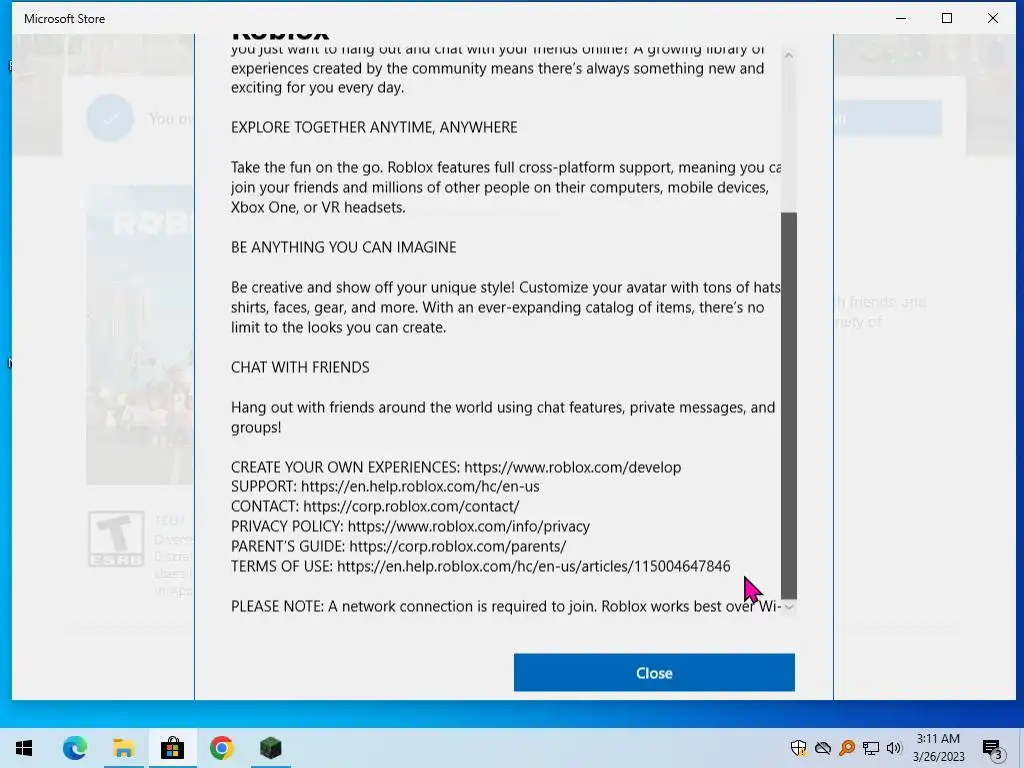The width and height of the screenshot is (1024, 768).
Task: Click the BE ANYTHING YOU CAN IMAGINE heading
Action: click(344, 248)
